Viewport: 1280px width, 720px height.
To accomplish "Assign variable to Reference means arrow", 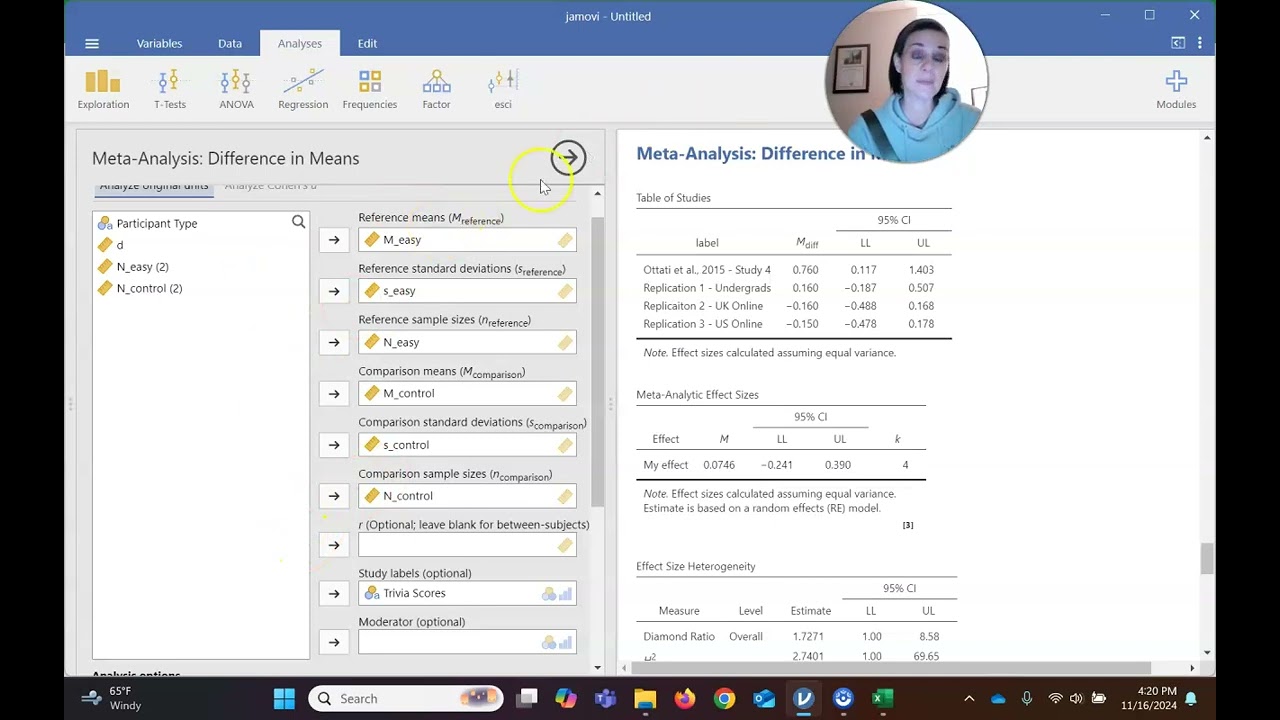I will tap(334, 240).
